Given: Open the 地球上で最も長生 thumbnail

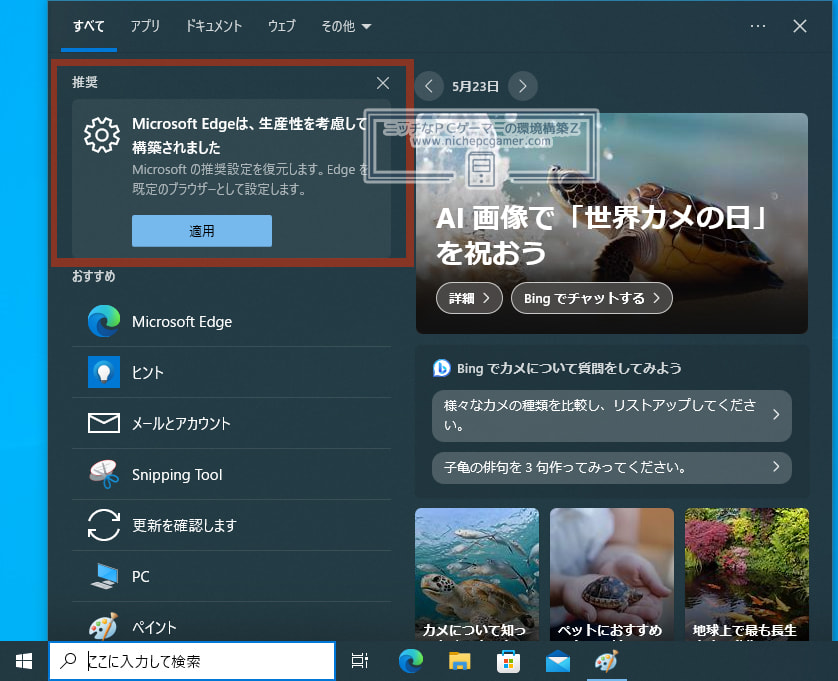Looking at the screenshot, I should click(x=747, y=574).
